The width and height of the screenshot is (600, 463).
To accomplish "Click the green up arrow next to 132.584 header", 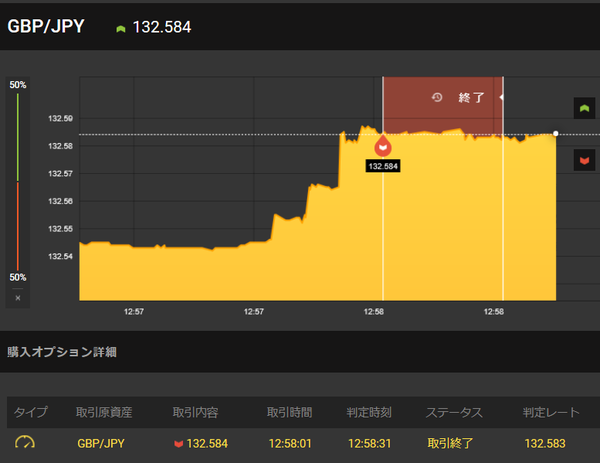I will tap(121, 29).
